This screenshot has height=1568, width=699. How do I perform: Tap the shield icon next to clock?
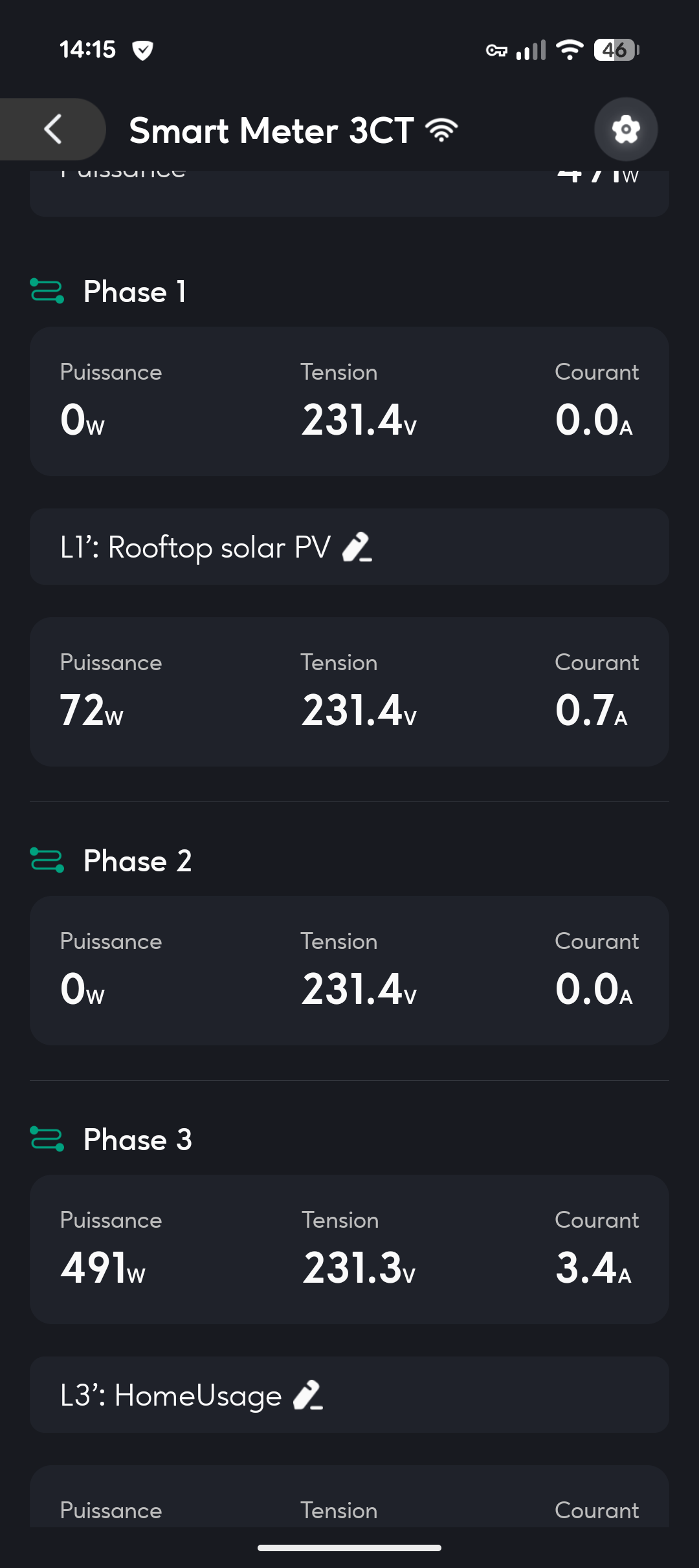click(x=142, y=50)
